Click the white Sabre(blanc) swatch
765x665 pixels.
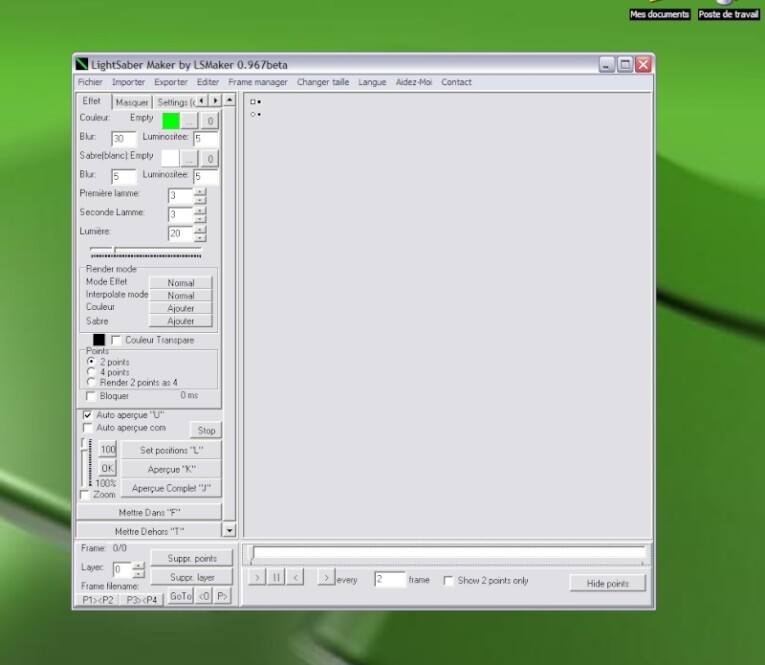[170, 158]
